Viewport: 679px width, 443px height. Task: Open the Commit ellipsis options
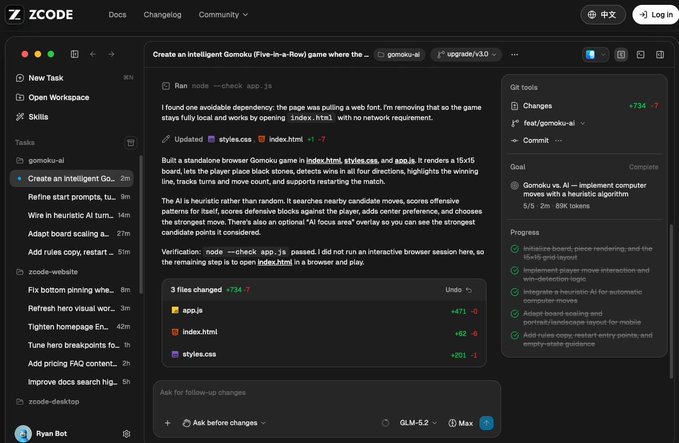(559, 141)
